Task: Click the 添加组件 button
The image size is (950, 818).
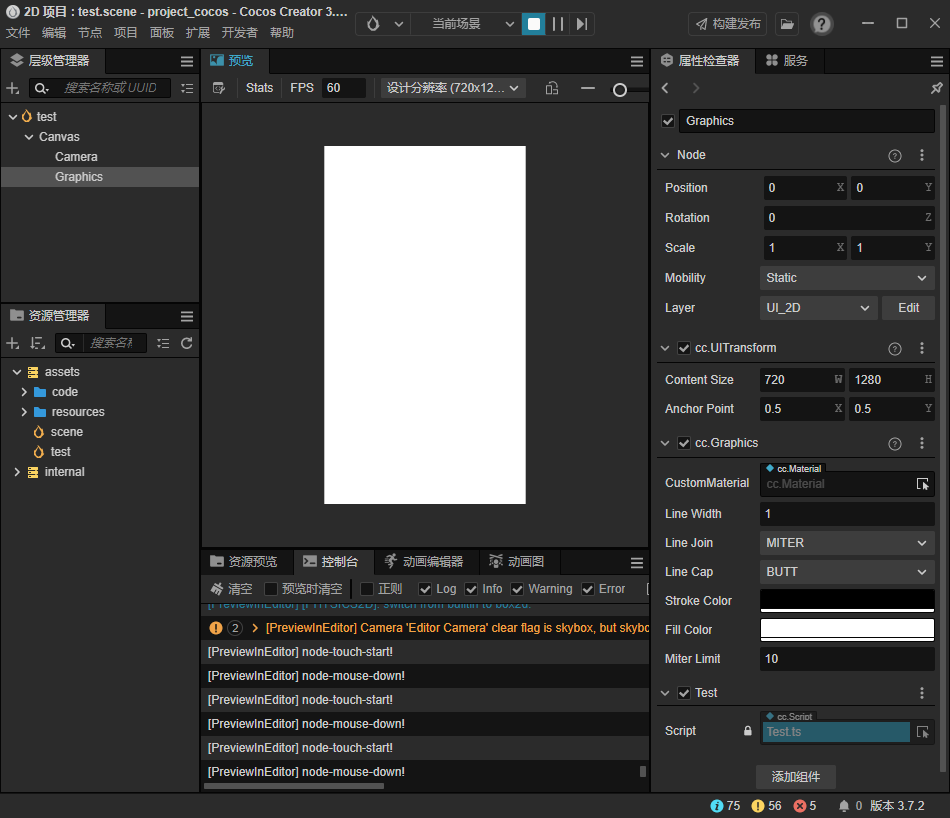Action: click(x=795, y=777)
